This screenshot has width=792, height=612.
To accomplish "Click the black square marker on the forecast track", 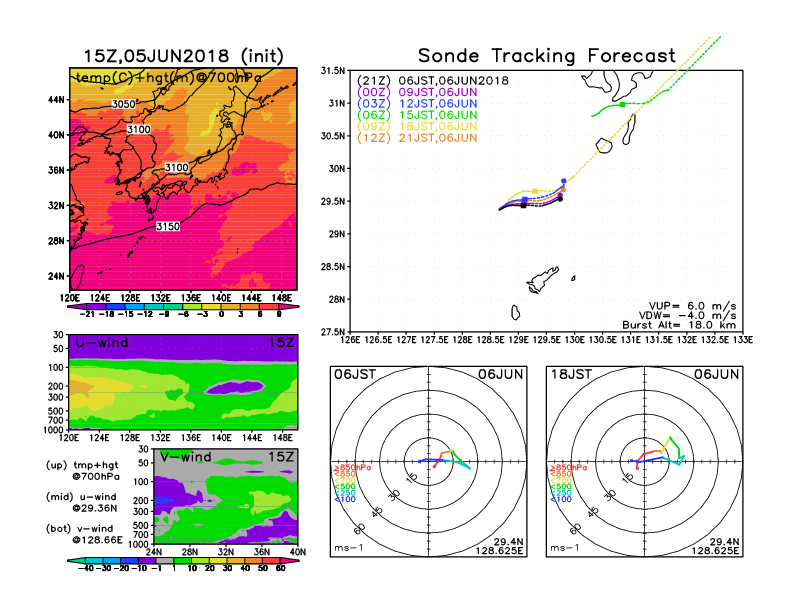I will coord(523,206).
